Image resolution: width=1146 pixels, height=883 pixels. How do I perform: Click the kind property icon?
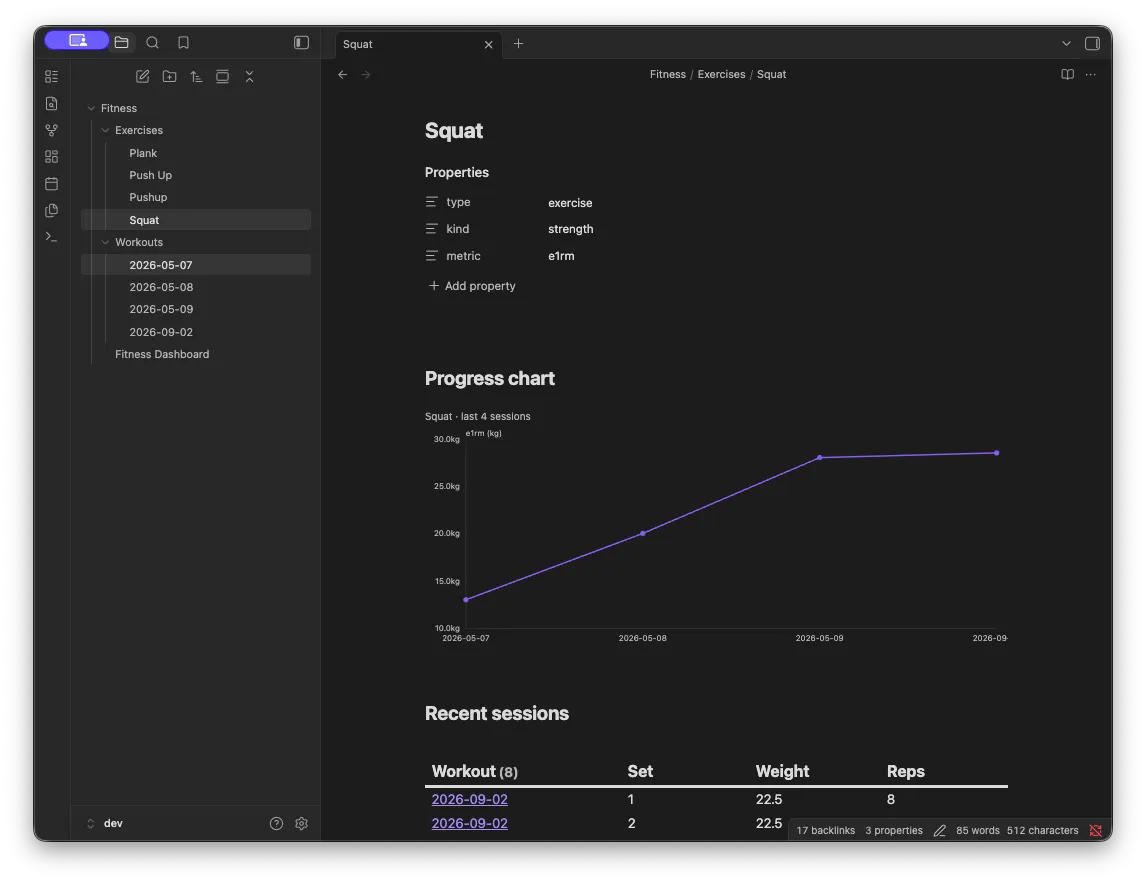pyautogui.click(x=432, y=229)
